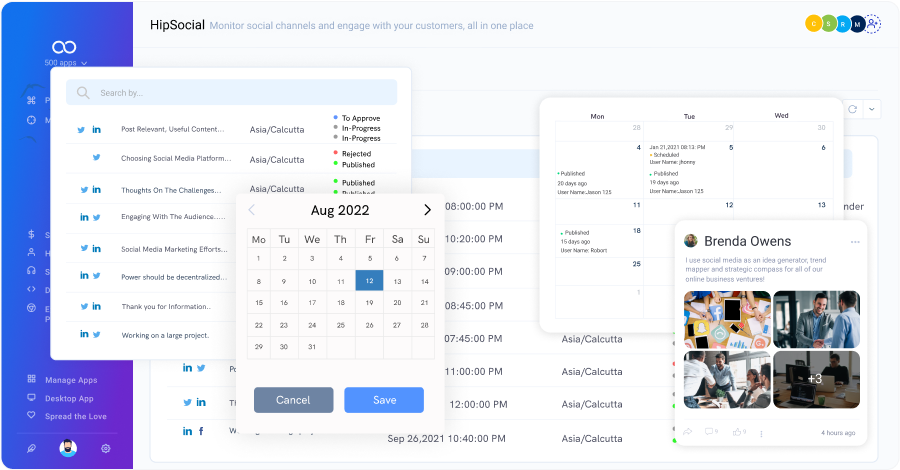This screenshot has height=470, width=900.
Task: Click the add user icon in header
Action: tap(872, 23)
